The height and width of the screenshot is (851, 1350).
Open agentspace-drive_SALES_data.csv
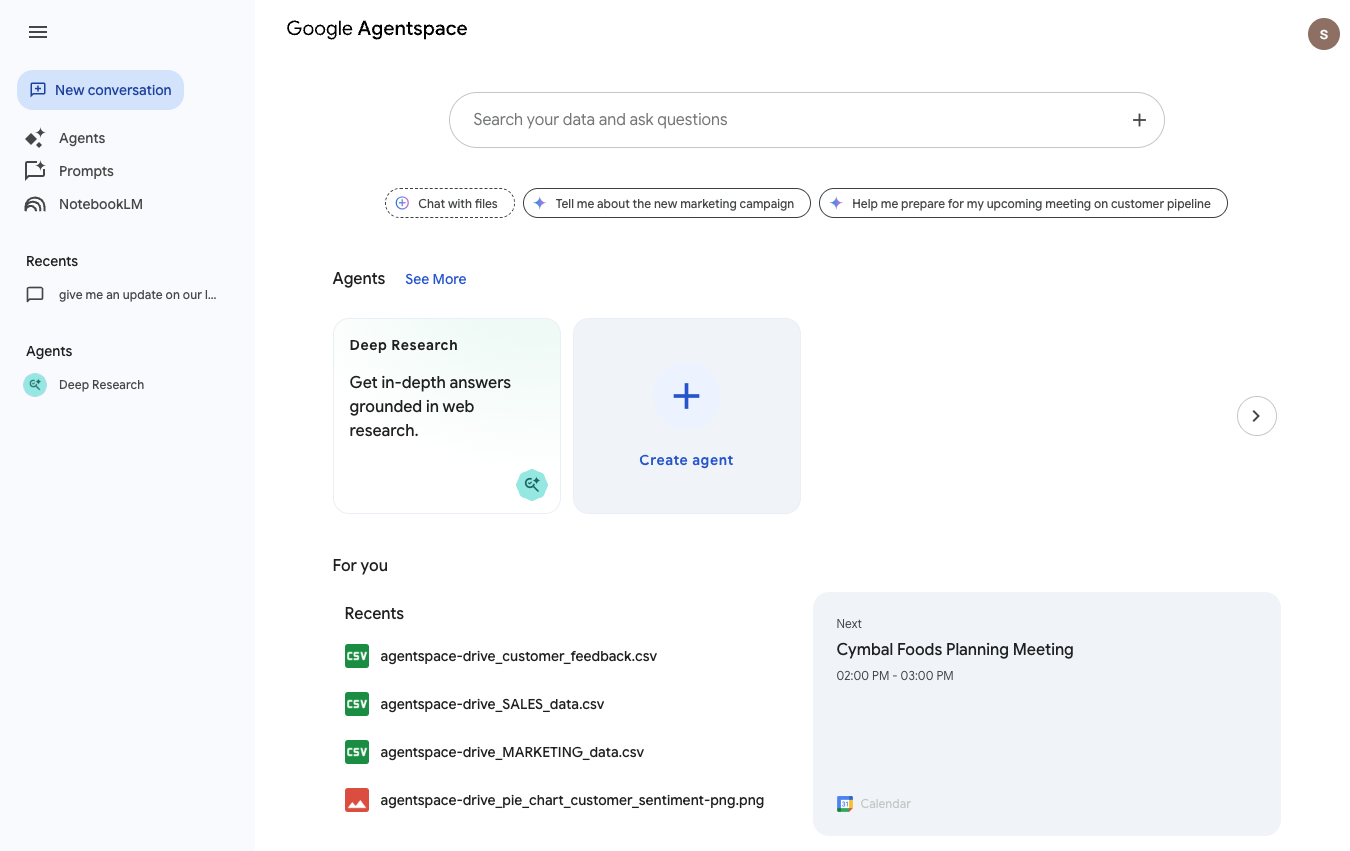coord(492,704)
